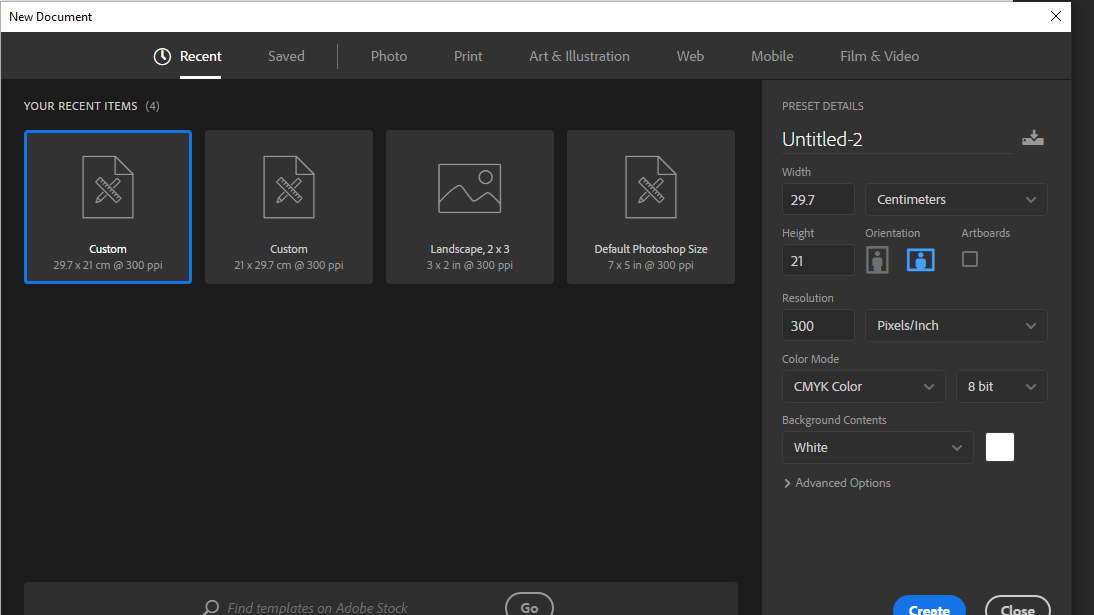Switch to the Saved tab

coord(286,57)
